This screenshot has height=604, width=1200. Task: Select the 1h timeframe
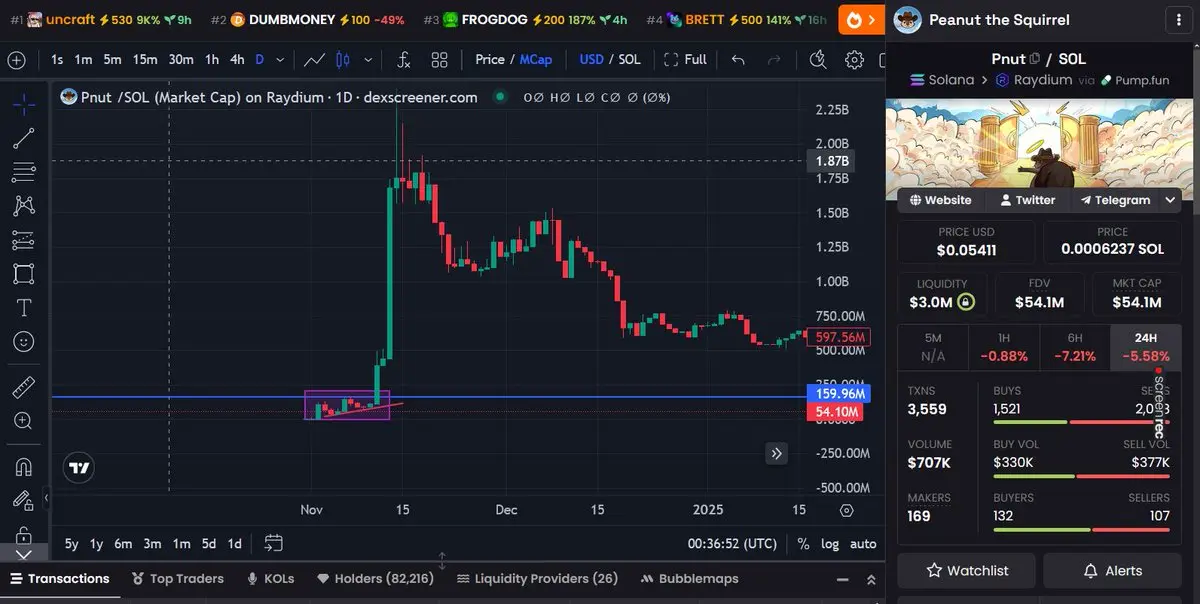[x=212, y=60]
